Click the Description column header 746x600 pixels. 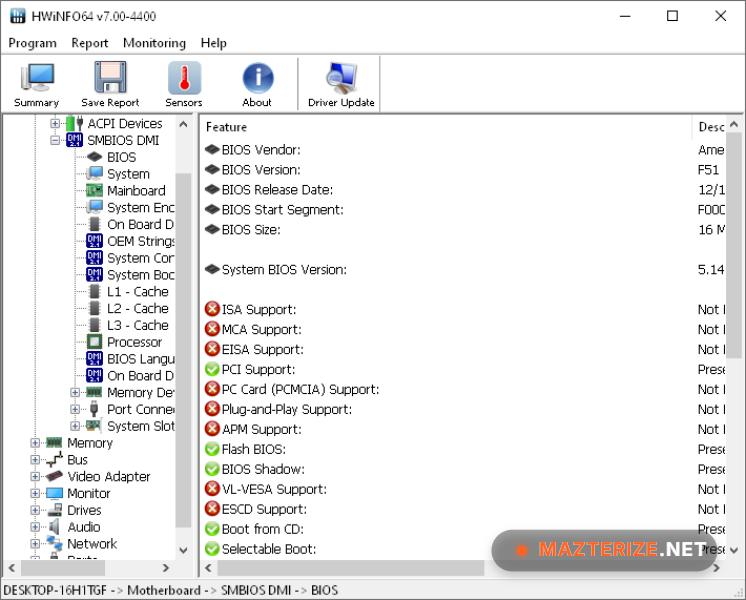[x=709, y=127]
